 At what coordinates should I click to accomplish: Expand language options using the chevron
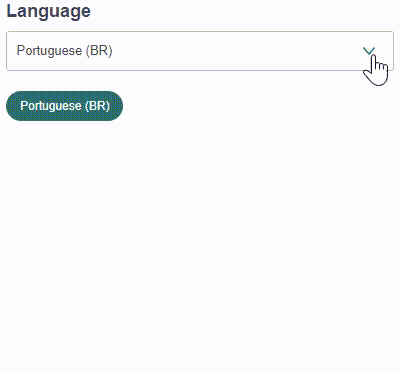click(x=369, y=51)
